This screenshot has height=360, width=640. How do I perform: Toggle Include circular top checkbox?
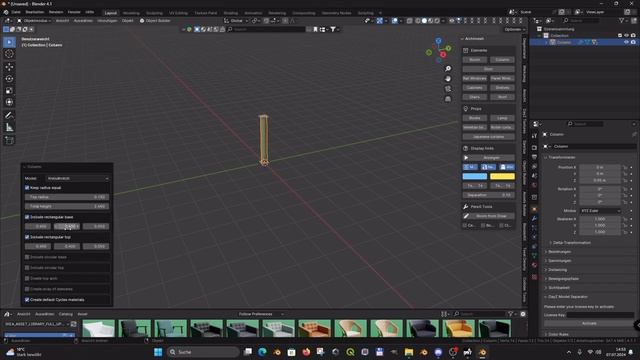tap(27, 268)
